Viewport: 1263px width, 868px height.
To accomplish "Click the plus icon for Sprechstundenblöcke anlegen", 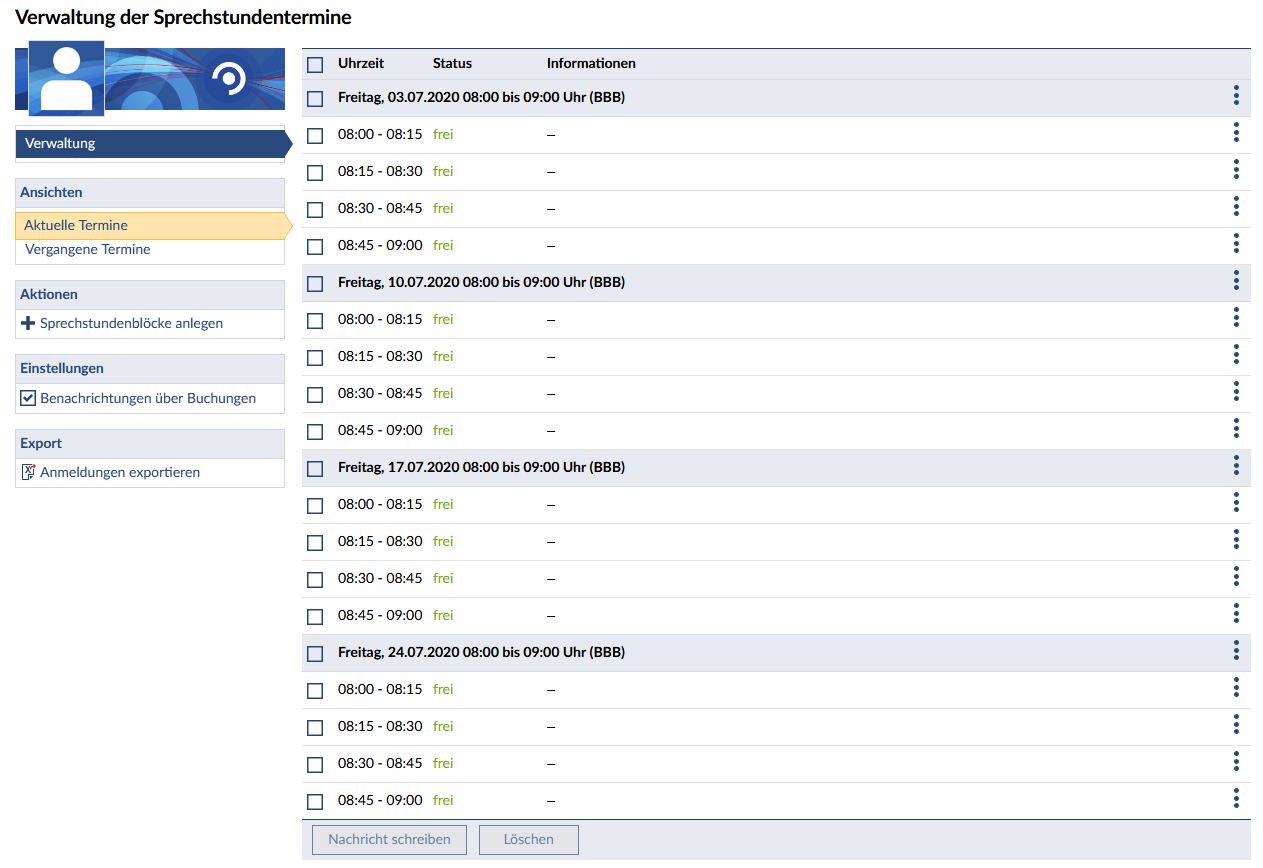I will click(28, 324).
